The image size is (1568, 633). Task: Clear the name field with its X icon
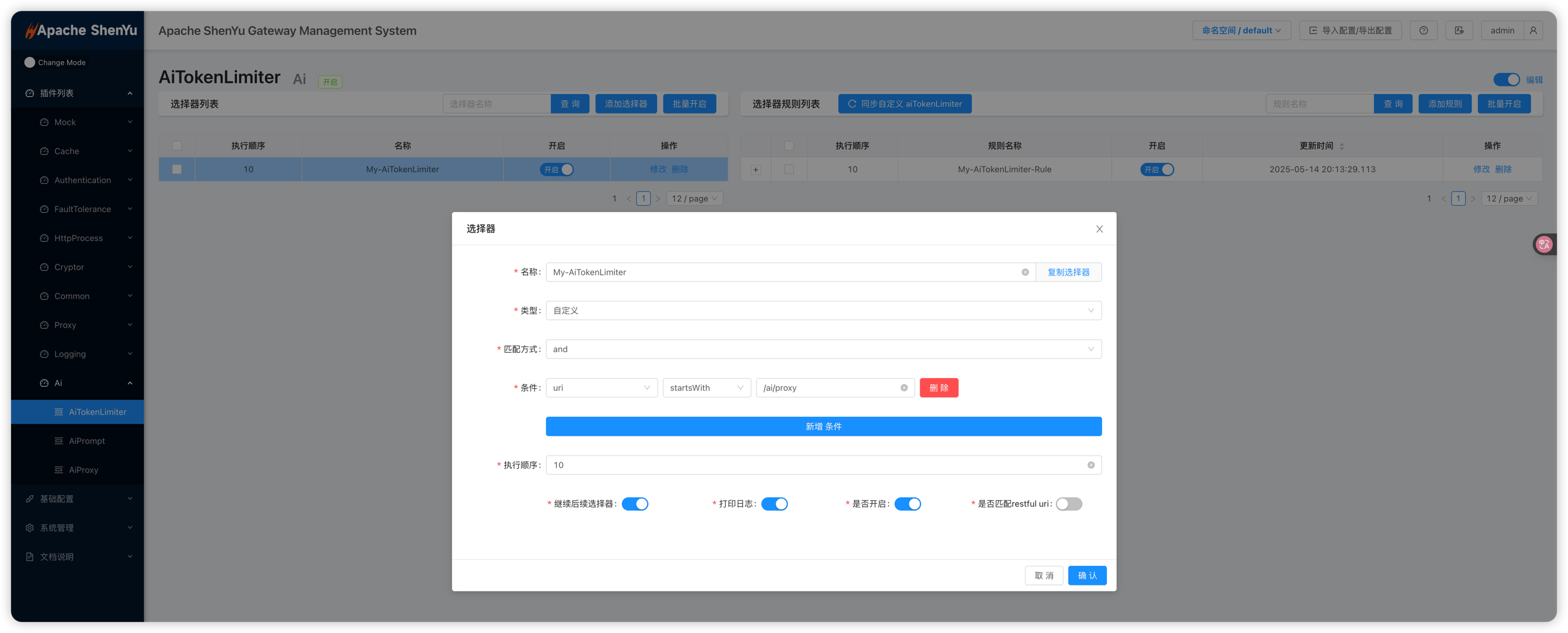1025,272
